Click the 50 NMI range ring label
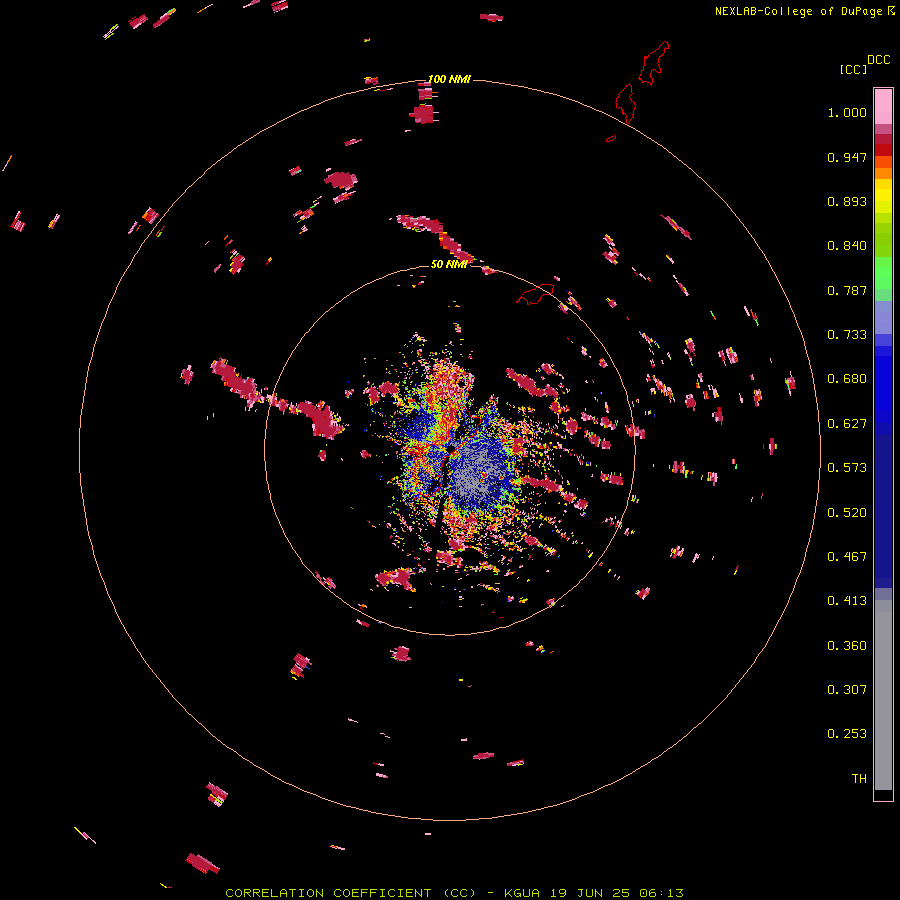Screen dimensions: 900x900 pos(449,264)
